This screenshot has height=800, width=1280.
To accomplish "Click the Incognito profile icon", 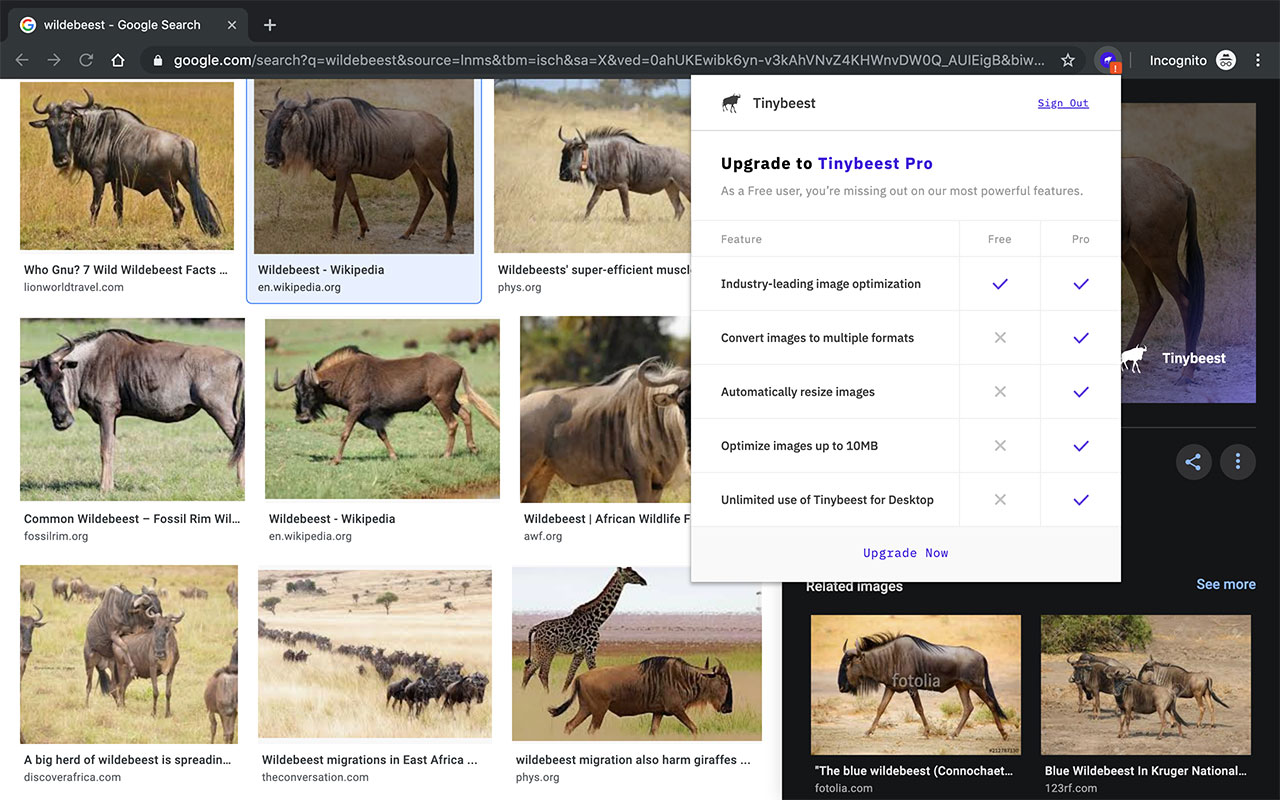I will (1226, 60).
